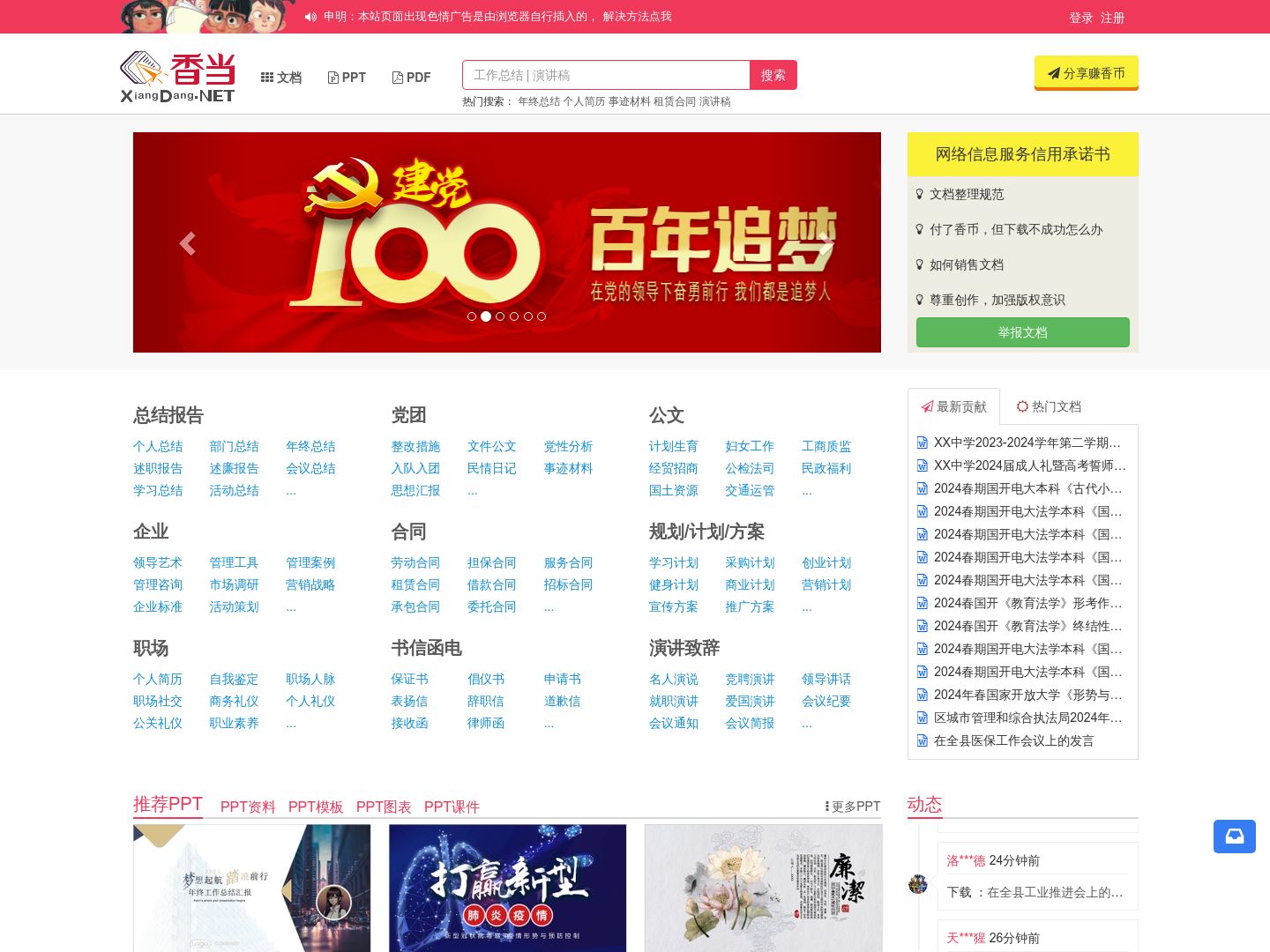The height and width of the screenshot is (952, 1270).
Task: Select the PPT图表 tab
Action: click(384, 807)
